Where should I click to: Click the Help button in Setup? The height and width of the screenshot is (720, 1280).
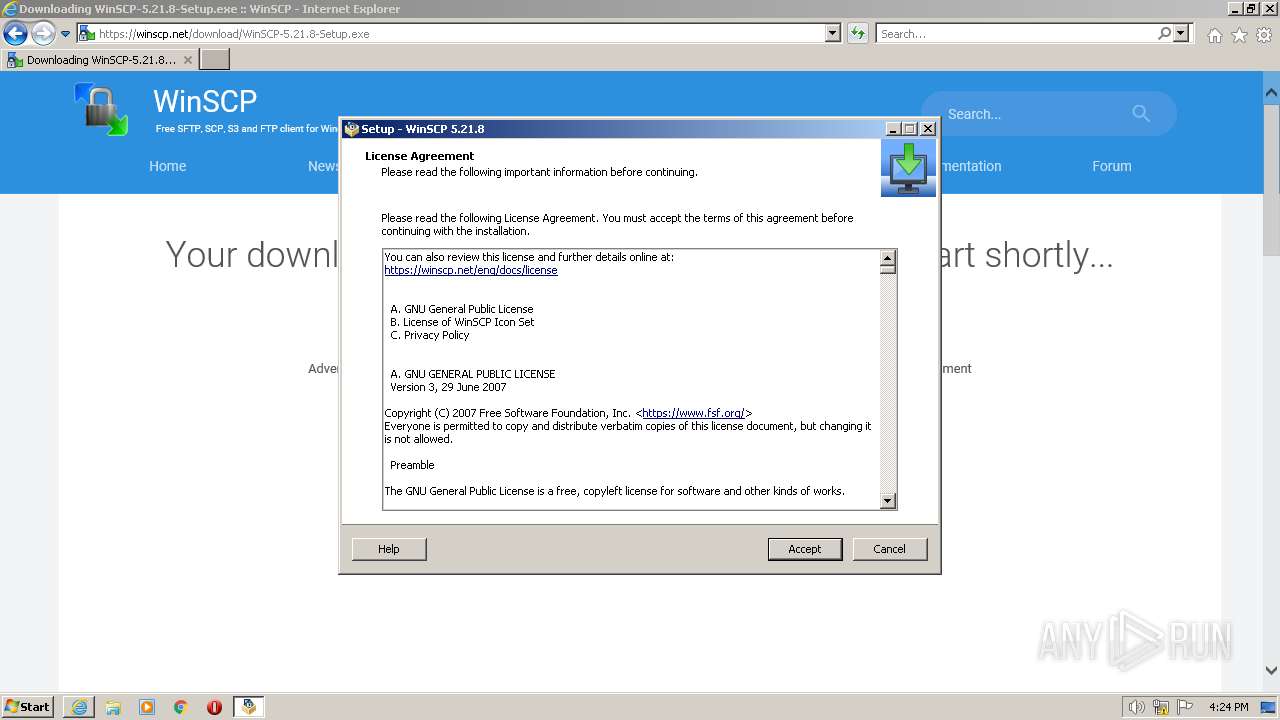coord(389,549)
